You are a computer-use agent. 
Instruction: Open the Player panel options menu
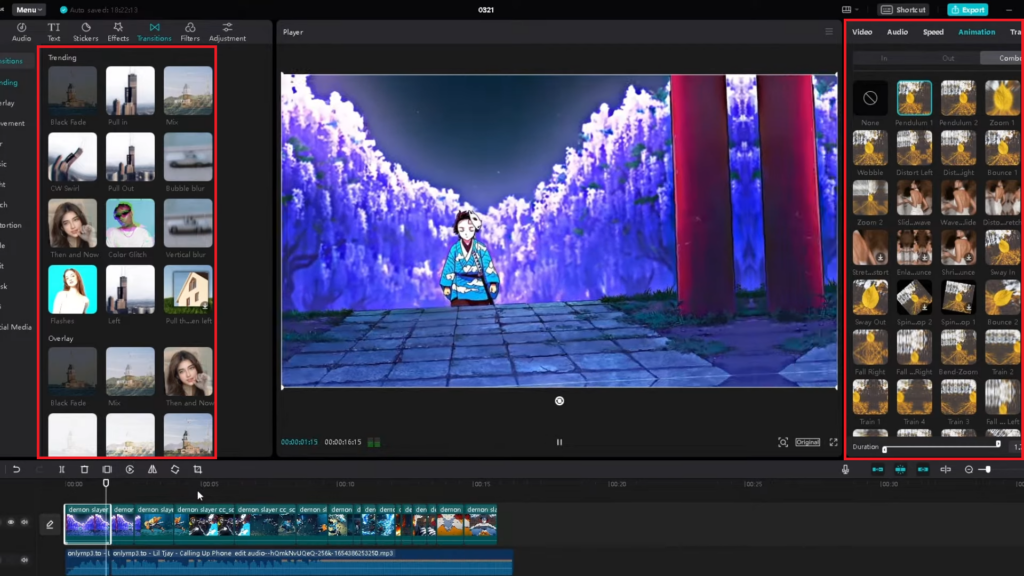pyautogui.click(x=828, y=30)
